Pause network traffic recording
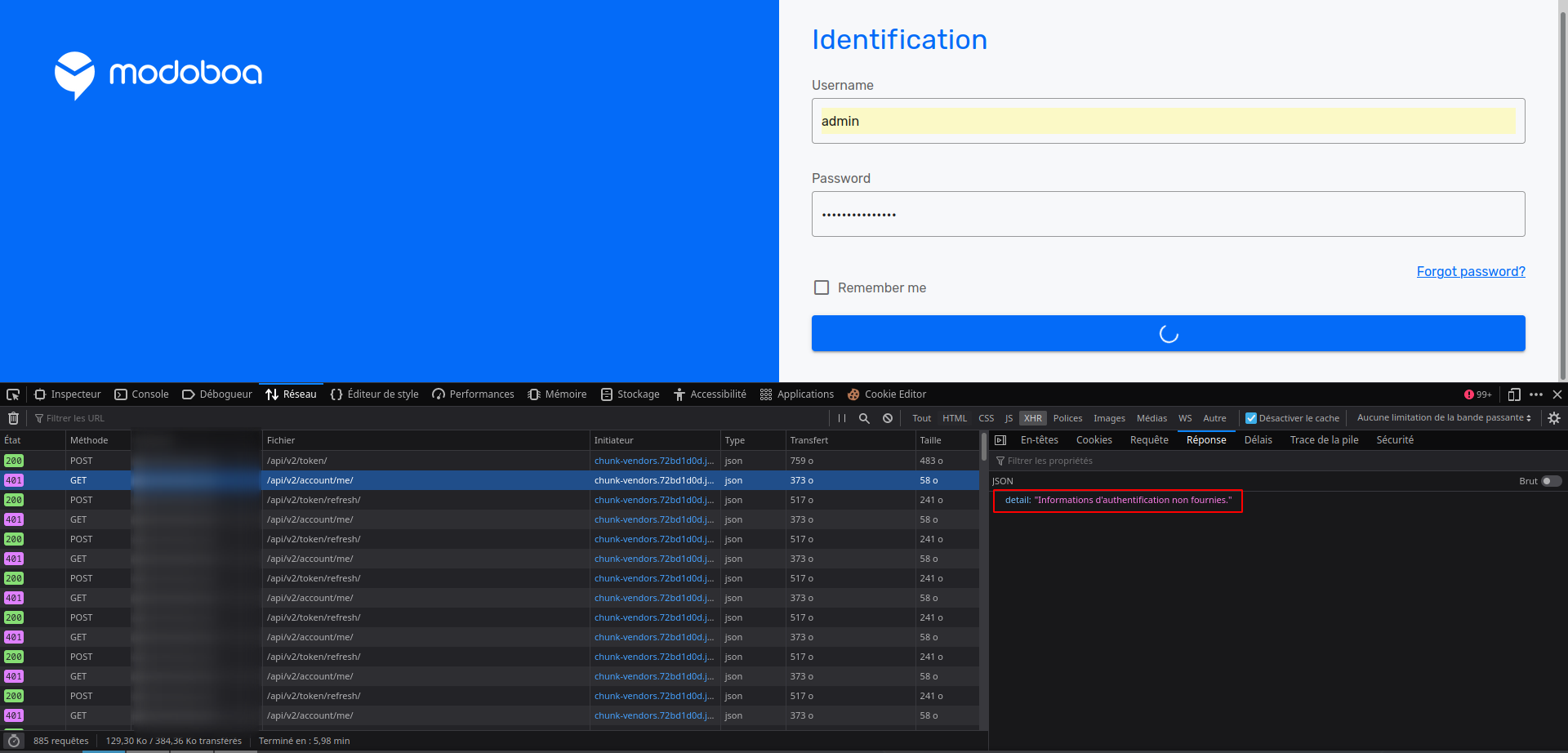 (842, 418)
